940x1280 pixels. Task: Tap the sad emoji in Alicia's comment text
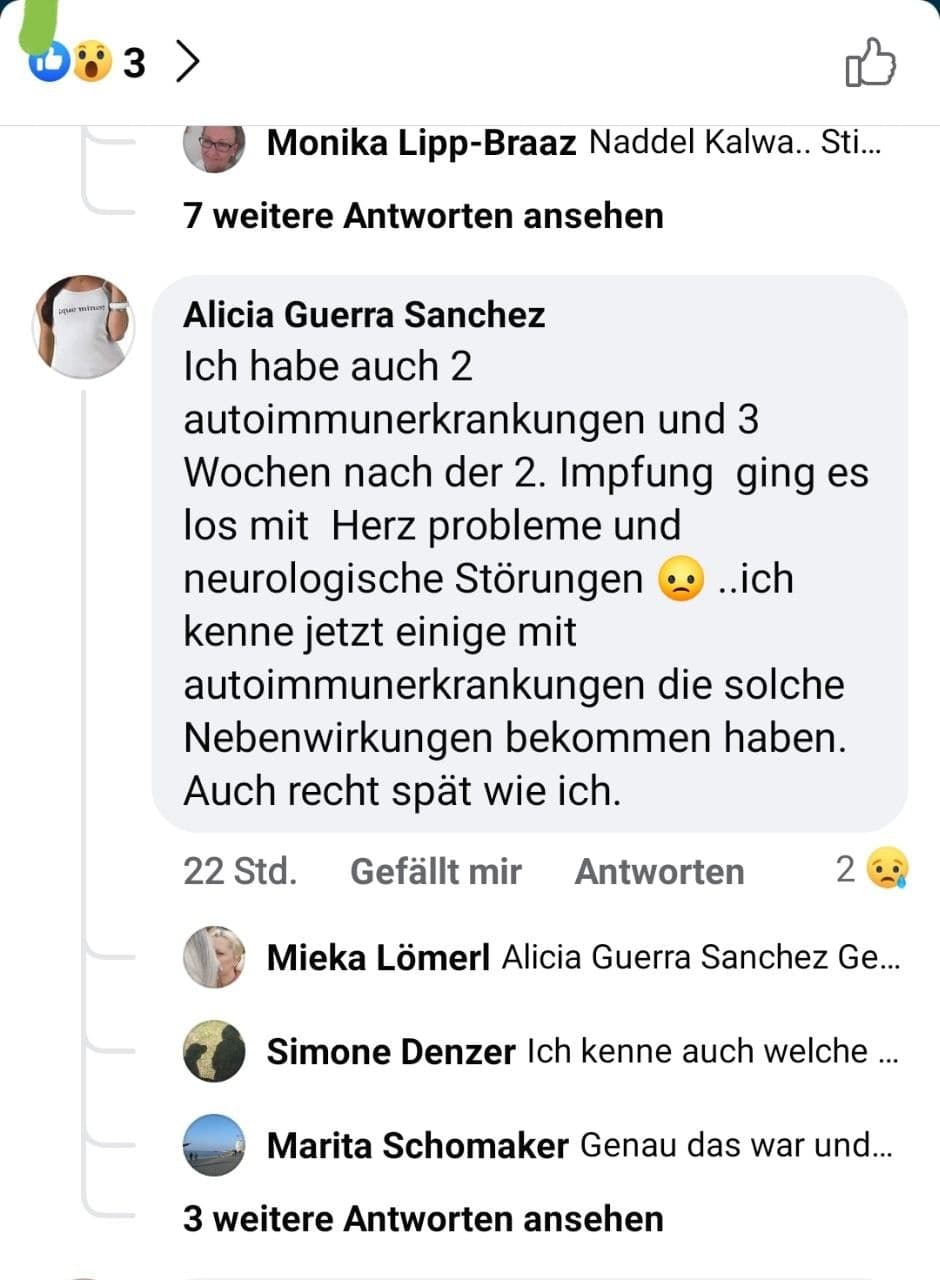click(682, 580)
